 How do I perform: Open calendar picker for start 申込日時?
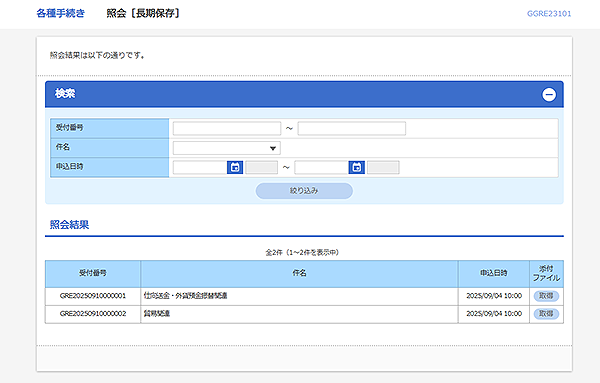click(x=235, y=167)
